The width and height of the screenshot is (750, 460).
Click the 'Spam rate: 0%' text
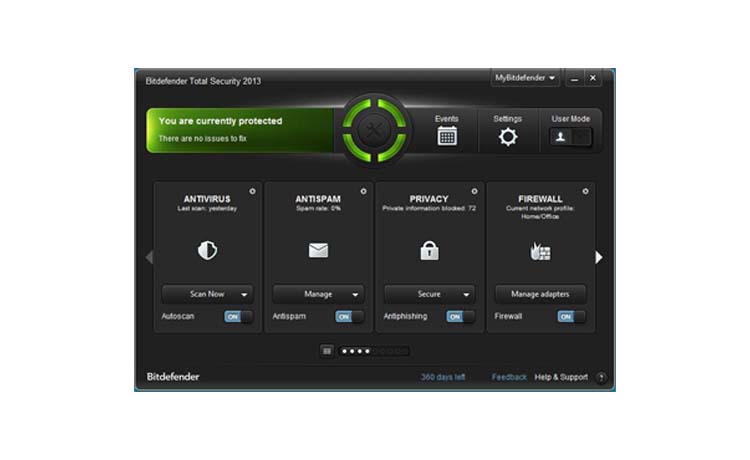[318, 208]
